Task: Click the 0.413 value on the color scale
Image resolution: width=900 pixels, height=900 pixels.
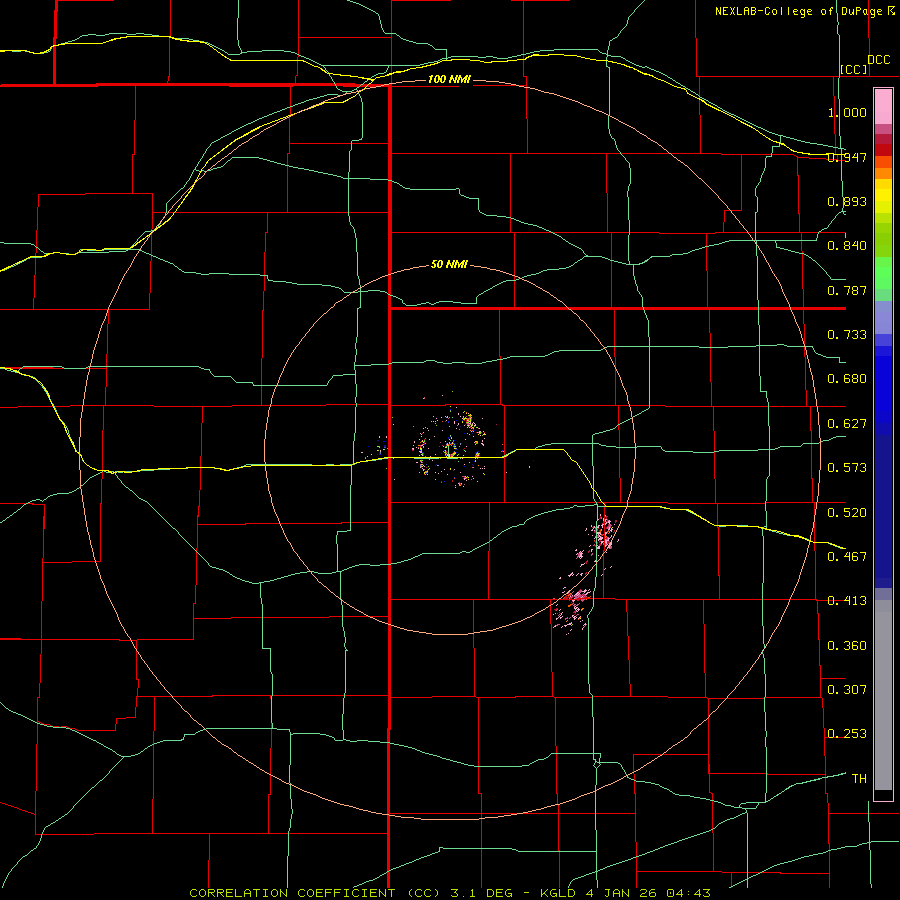Action: tap(847, 601)
